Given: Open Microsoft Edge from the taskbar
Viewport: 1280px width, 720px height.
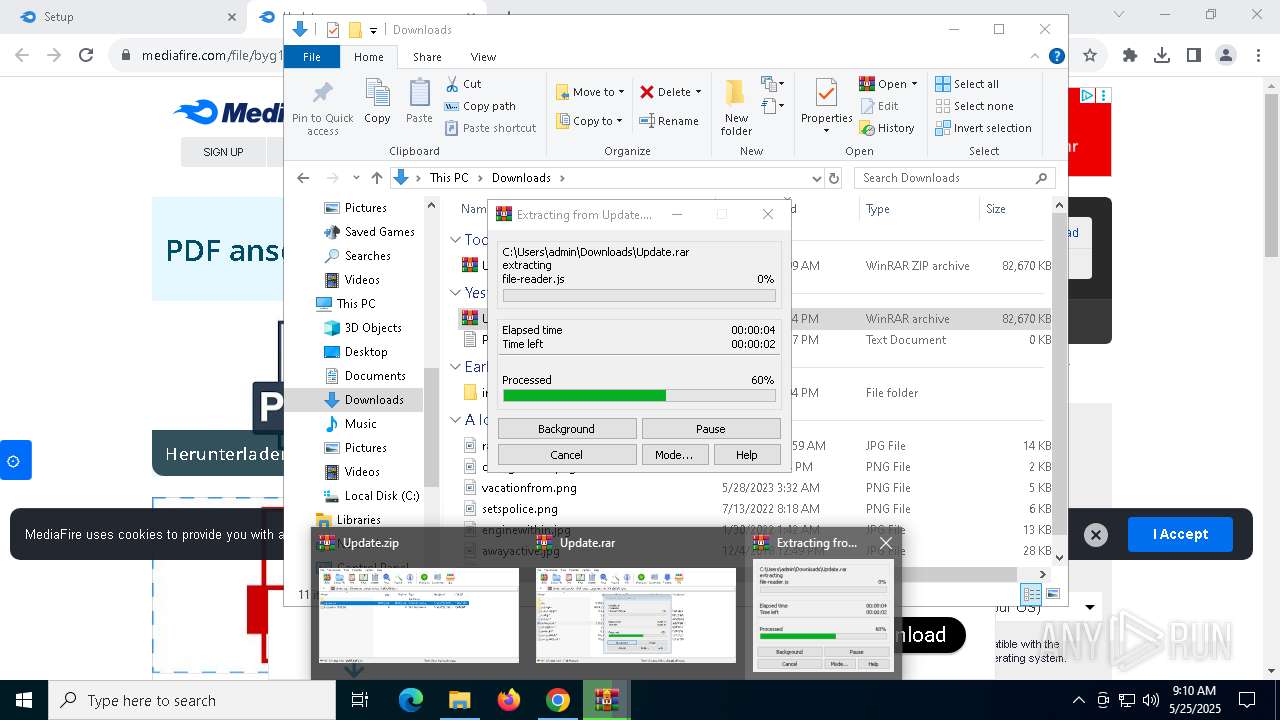Looking at the screenshot, I should [x=411, y=700].
